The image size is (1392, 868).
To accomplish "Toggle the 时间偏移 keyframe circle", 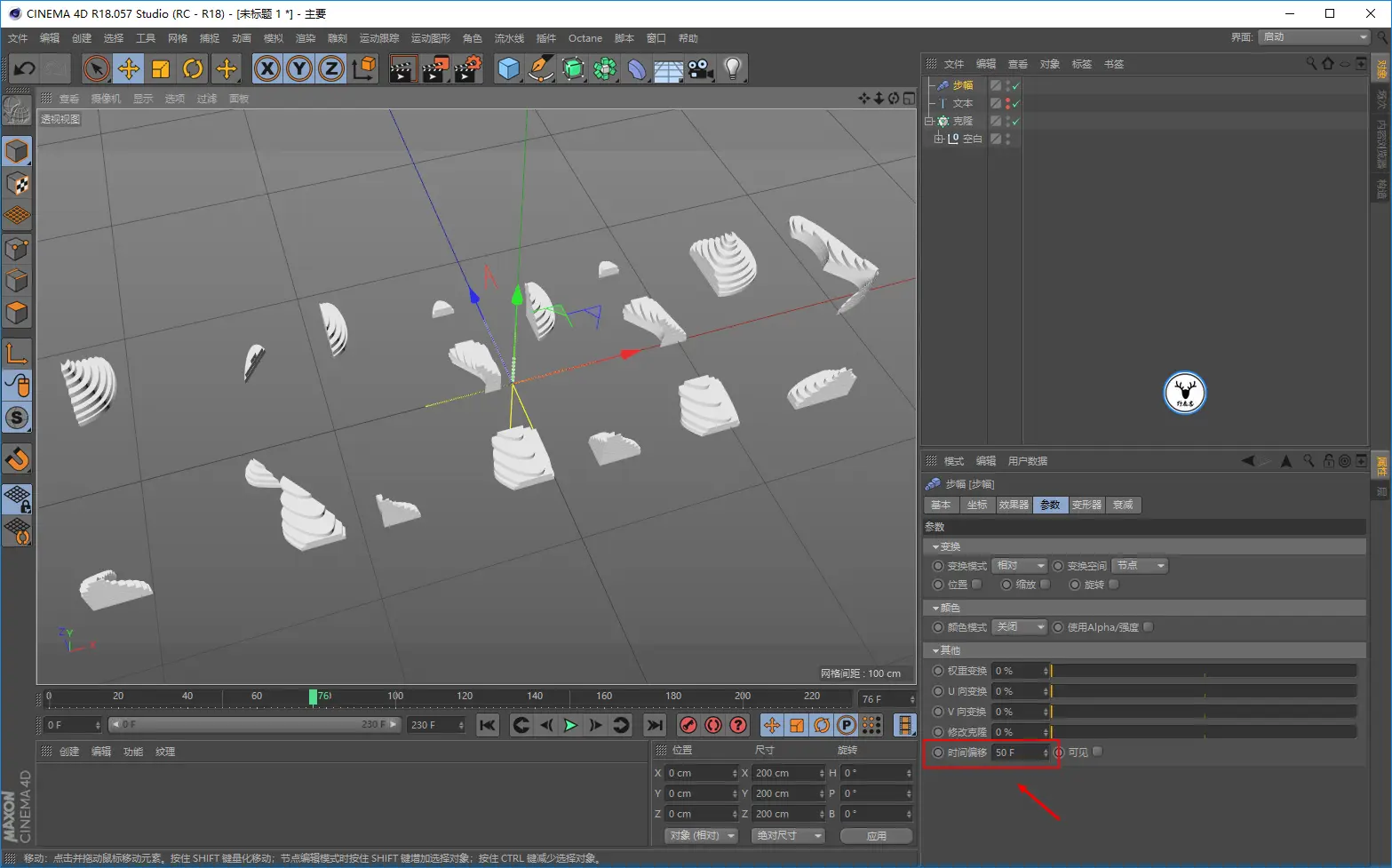I will point(938,753).
